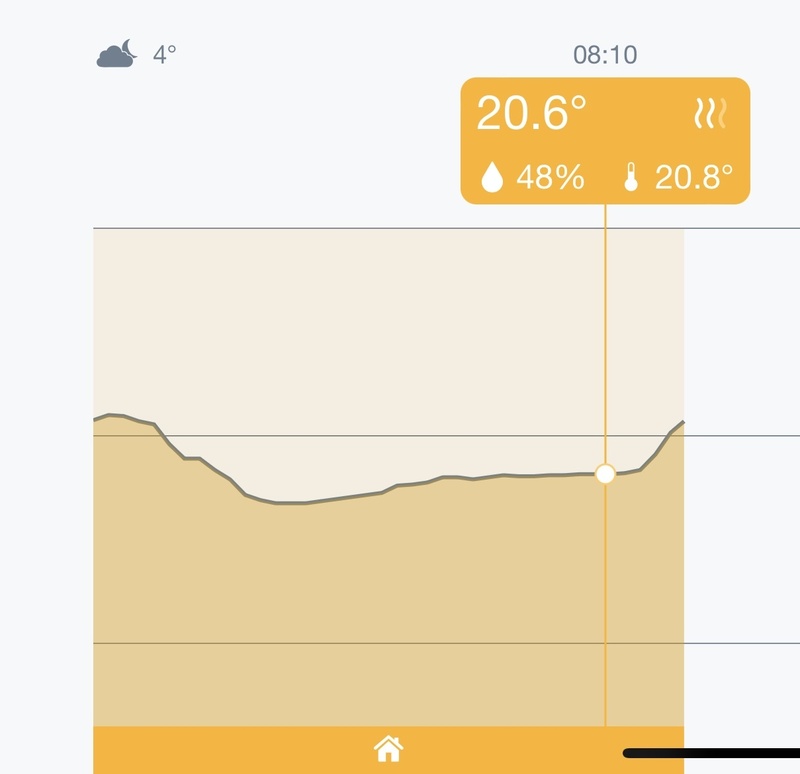The height and width of the screenshot is (774, 800).
Task: Tap the vertical orange cursor line below marker
Action: point(606,602)
